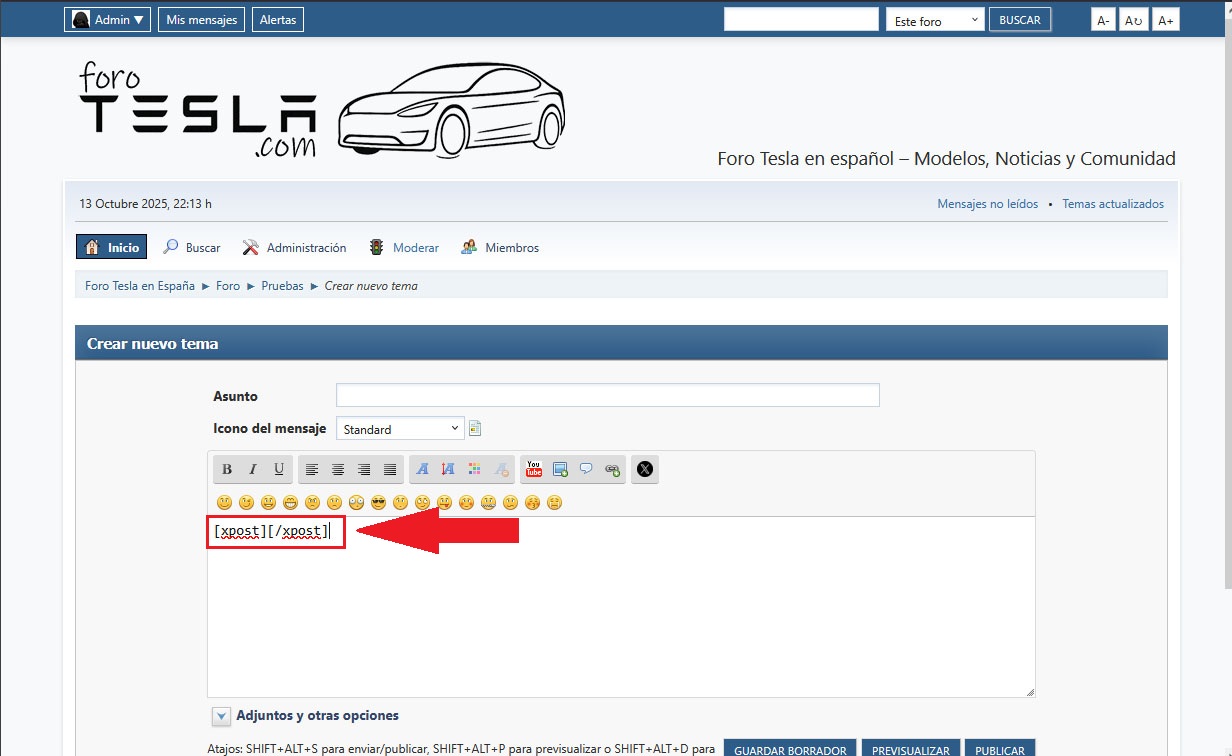The width and height of the screenshot is (1232, 756).
Task: Click the Previsualizar button
Action: 910,749
